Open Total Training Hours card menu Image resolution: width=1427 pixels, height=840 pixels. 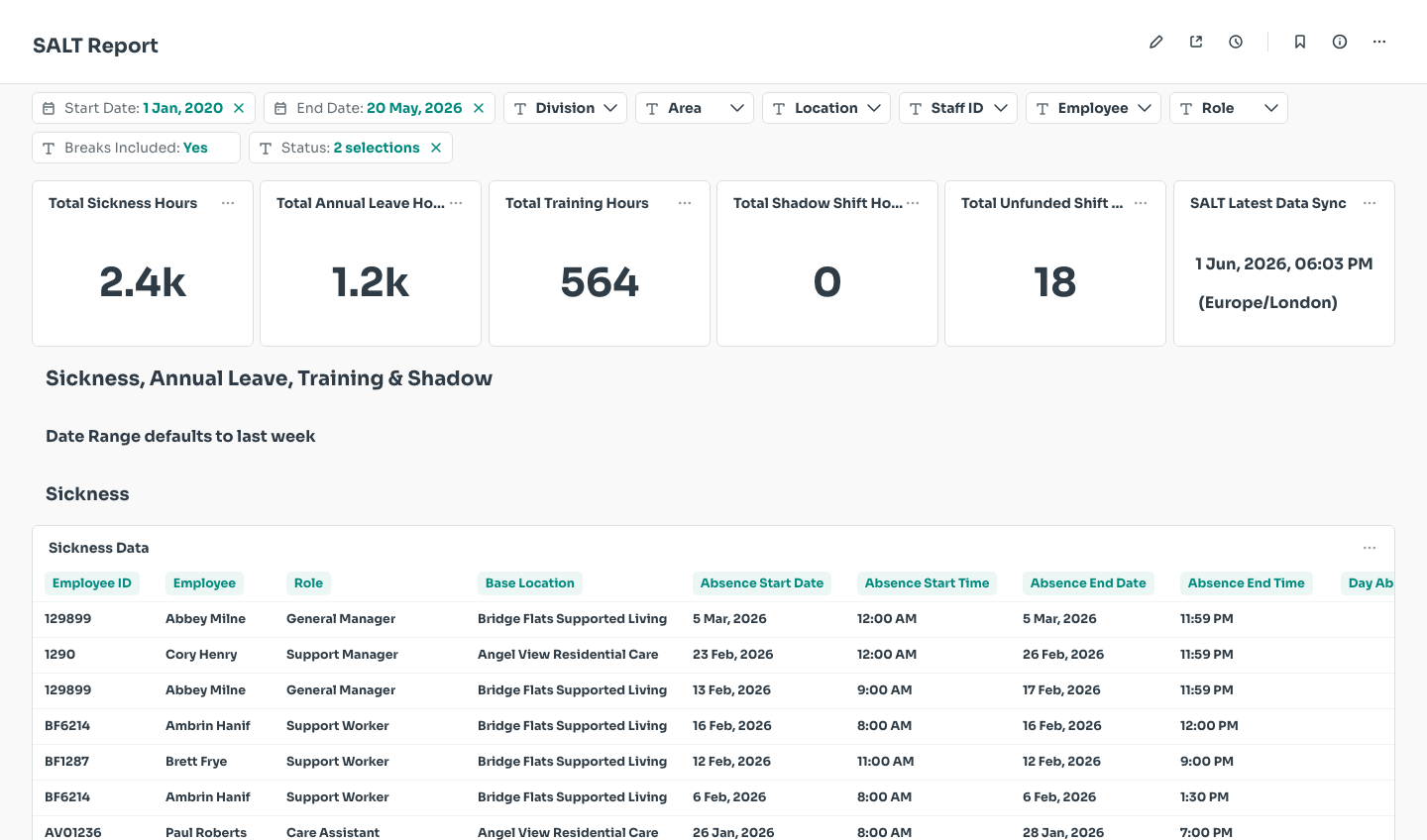tap(685, 203)
